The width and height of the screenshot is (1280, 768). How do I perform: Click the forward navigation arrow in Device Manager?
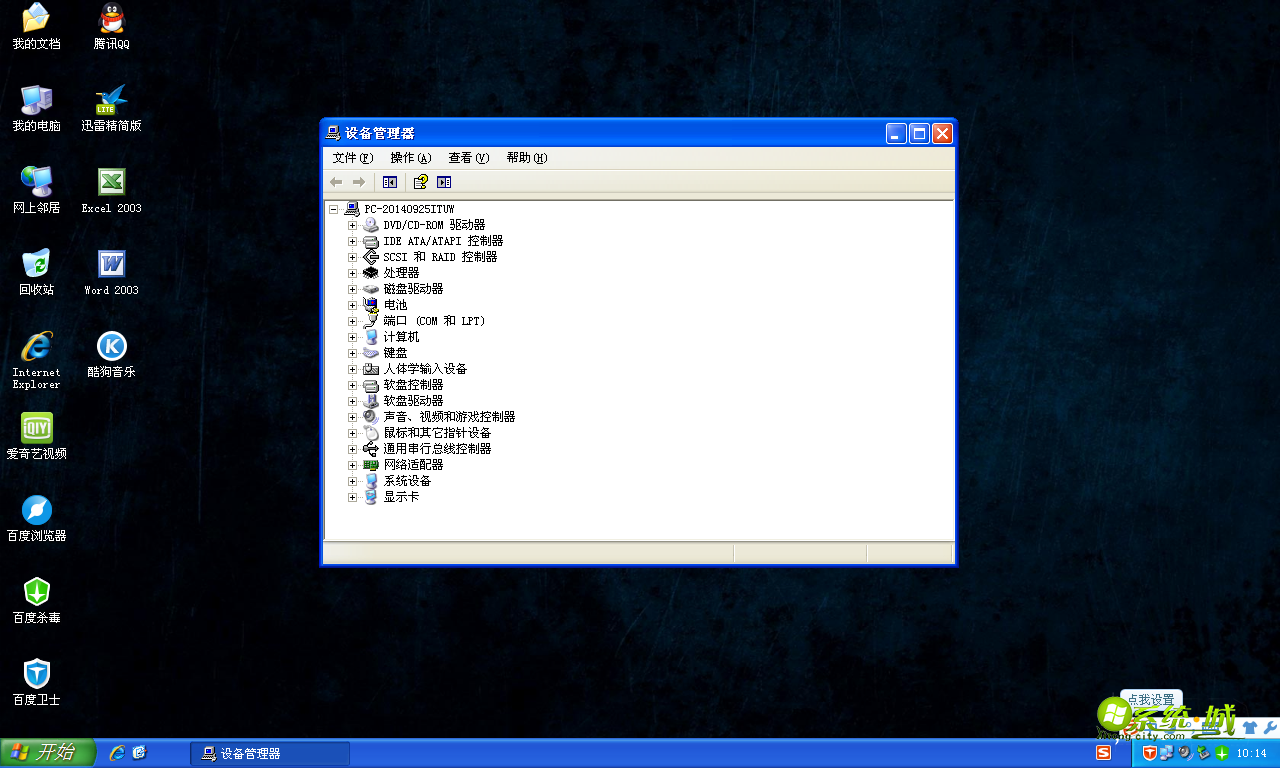point(357,182)
